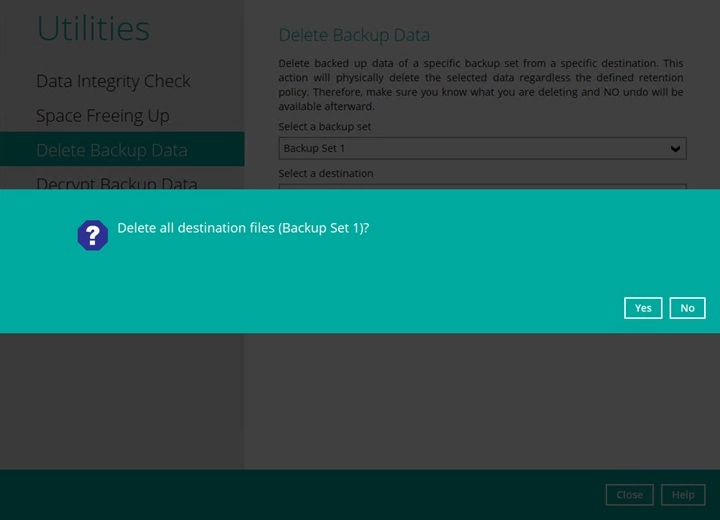This screenshot has height=520, width=720.
Task: Click the backup set dropdown chevron arrow
Action: (675, 149)
